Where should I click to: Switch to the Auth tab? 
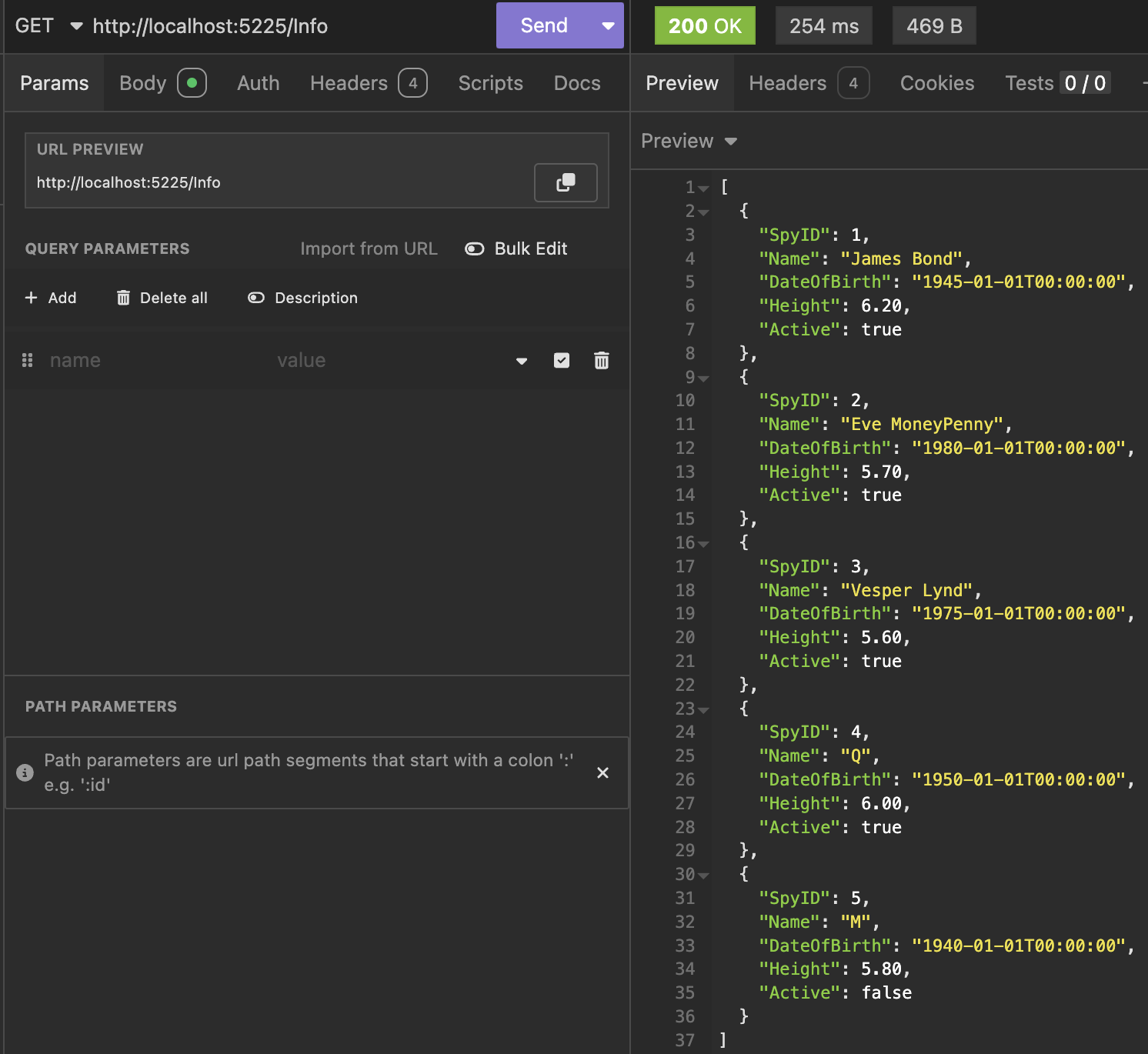pos(258,82)
